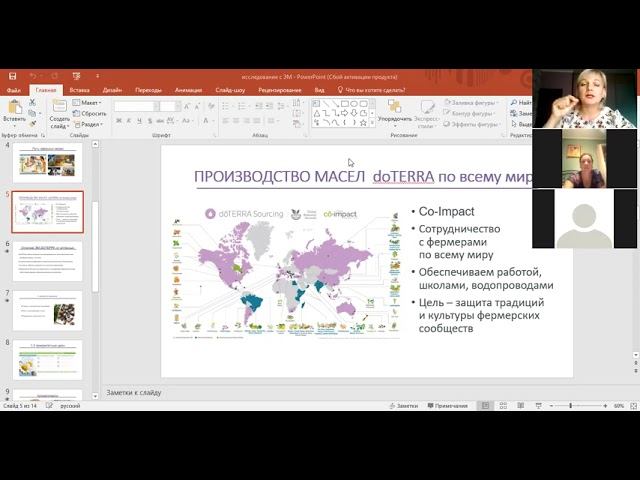Toggle text shadow (S) formatting
Image resolution: width=640 pixels, height=480 pixels.
[150, 121]
